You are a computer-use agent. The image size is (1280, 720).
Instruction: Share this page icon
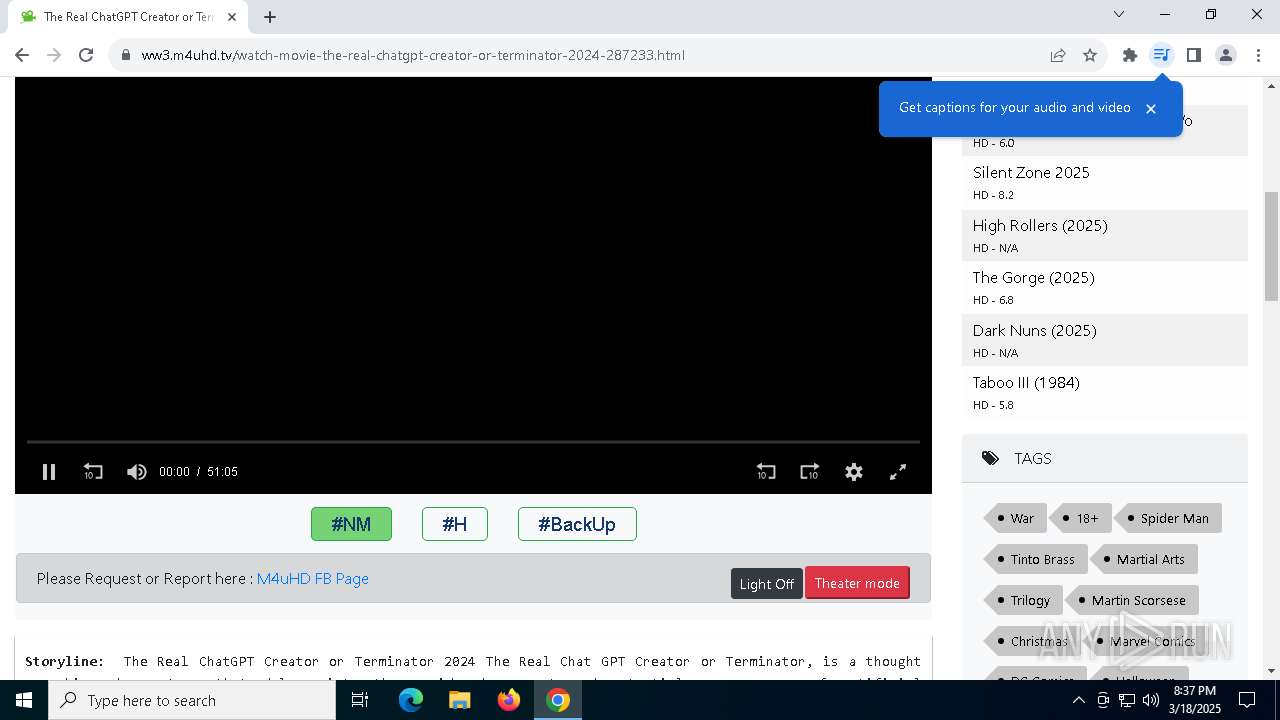[x=1058, y=55]
